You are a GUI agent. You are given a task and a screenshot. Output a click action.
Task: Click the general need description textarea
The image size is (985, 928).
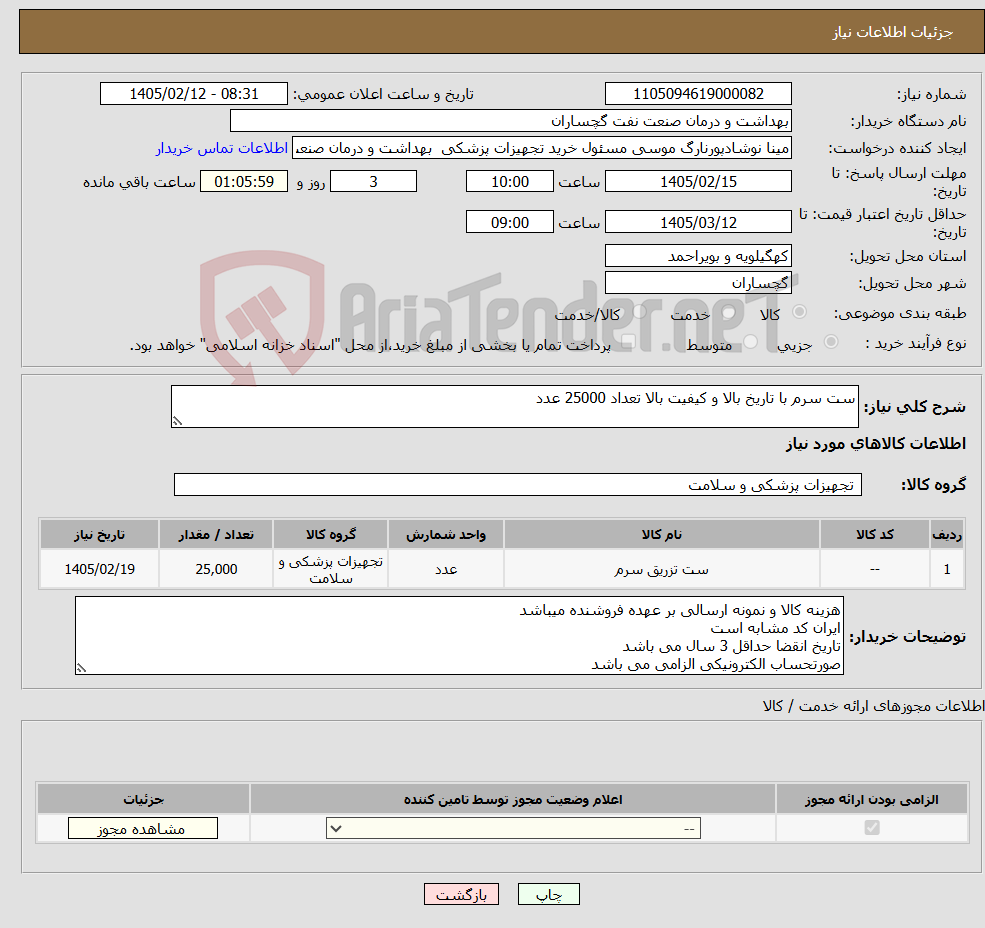point(514,407)
